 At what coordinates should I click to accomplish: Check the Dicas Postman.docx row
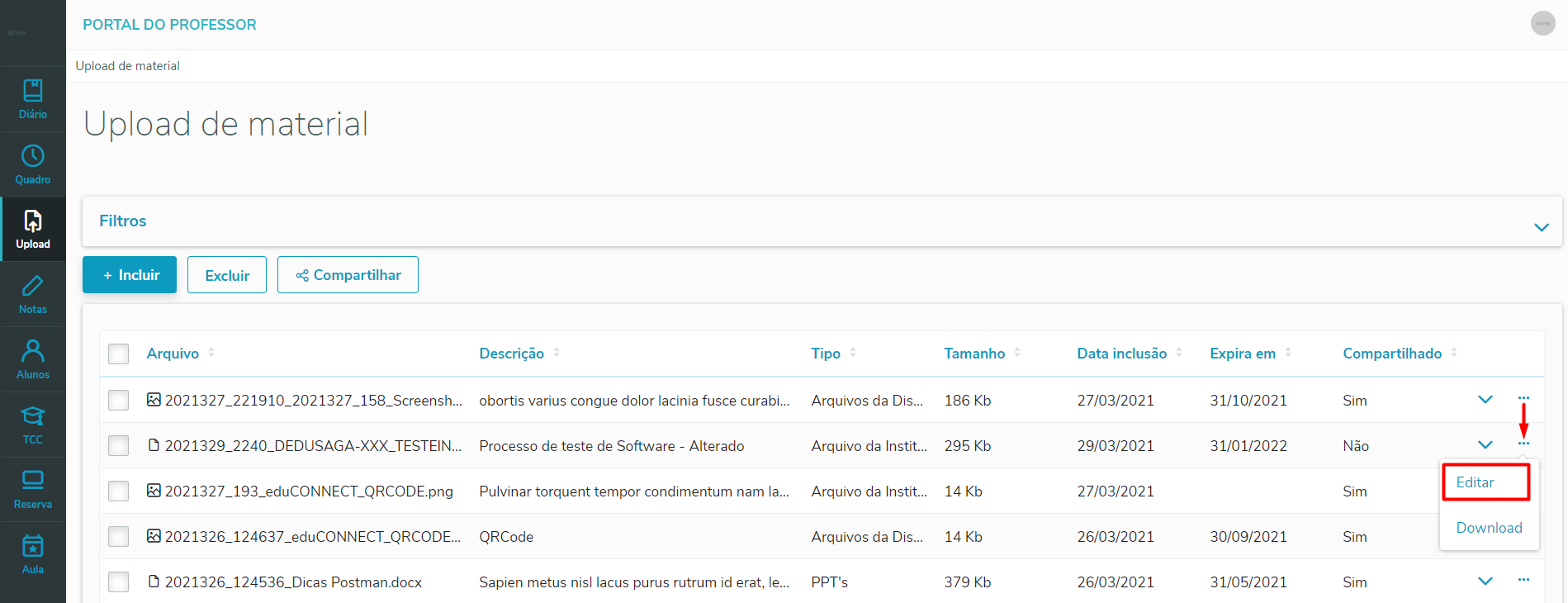[119, 582]
